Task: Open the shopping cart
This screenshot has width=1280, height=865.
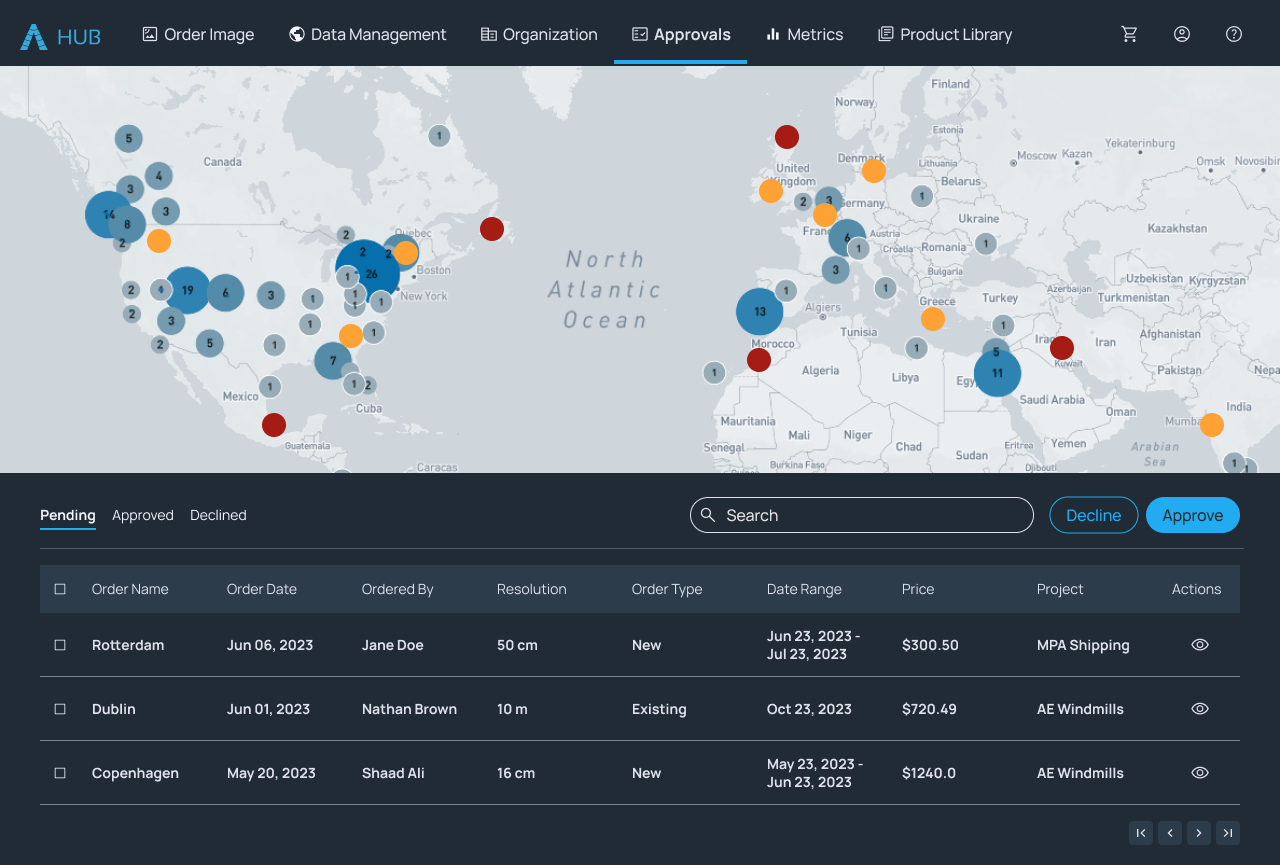Action: tap(1129, 33)
